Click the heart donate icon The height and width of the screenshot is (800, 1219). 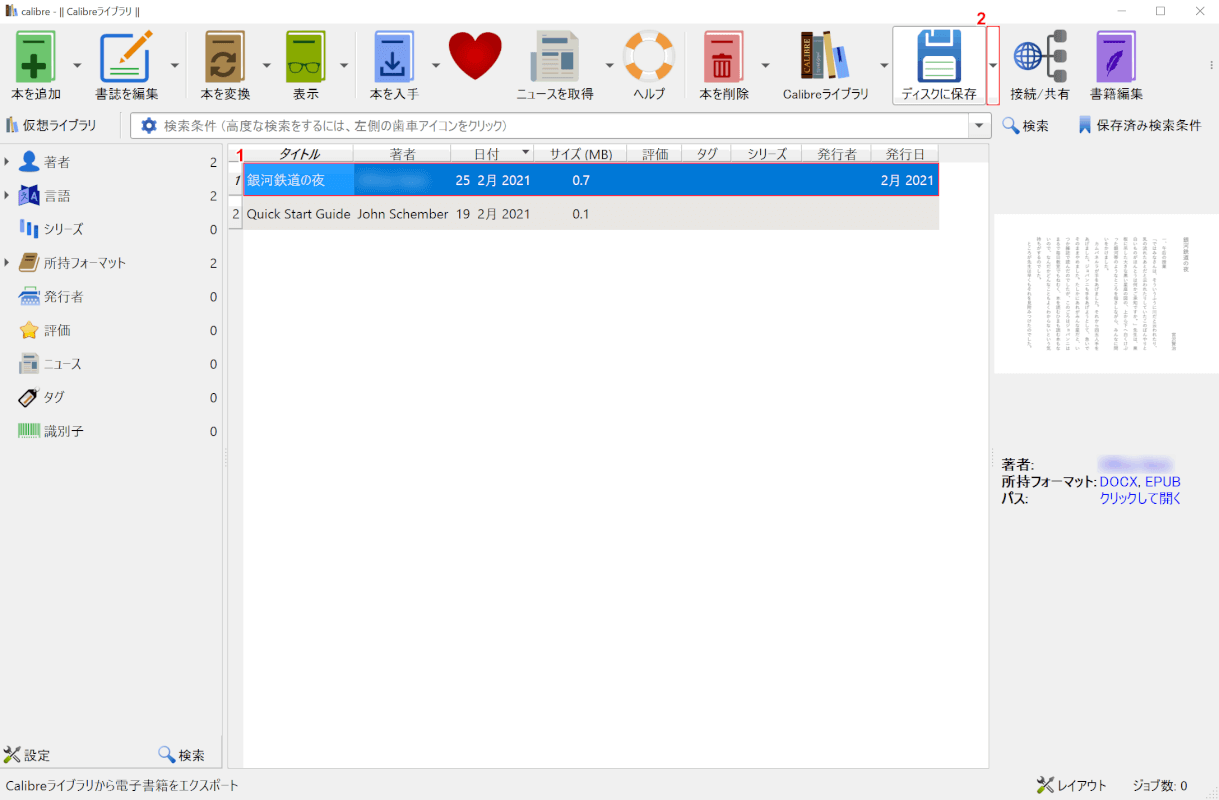[475, 57]
